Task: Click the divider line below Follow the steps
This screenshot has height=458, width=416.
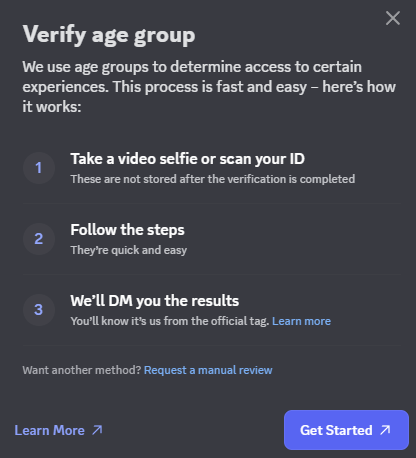Action: click(x=212, y=274)
